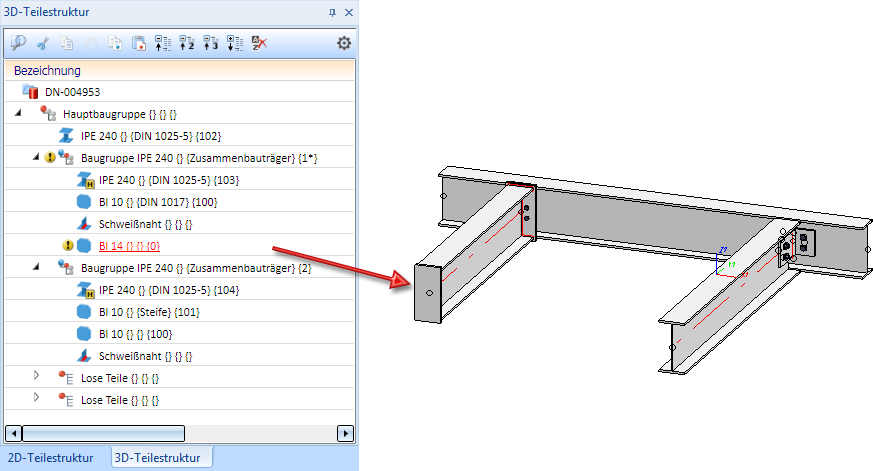Select the first Schweißnaht entry
Viewport: 873px width, 471px height.
[x=145, y=224]
